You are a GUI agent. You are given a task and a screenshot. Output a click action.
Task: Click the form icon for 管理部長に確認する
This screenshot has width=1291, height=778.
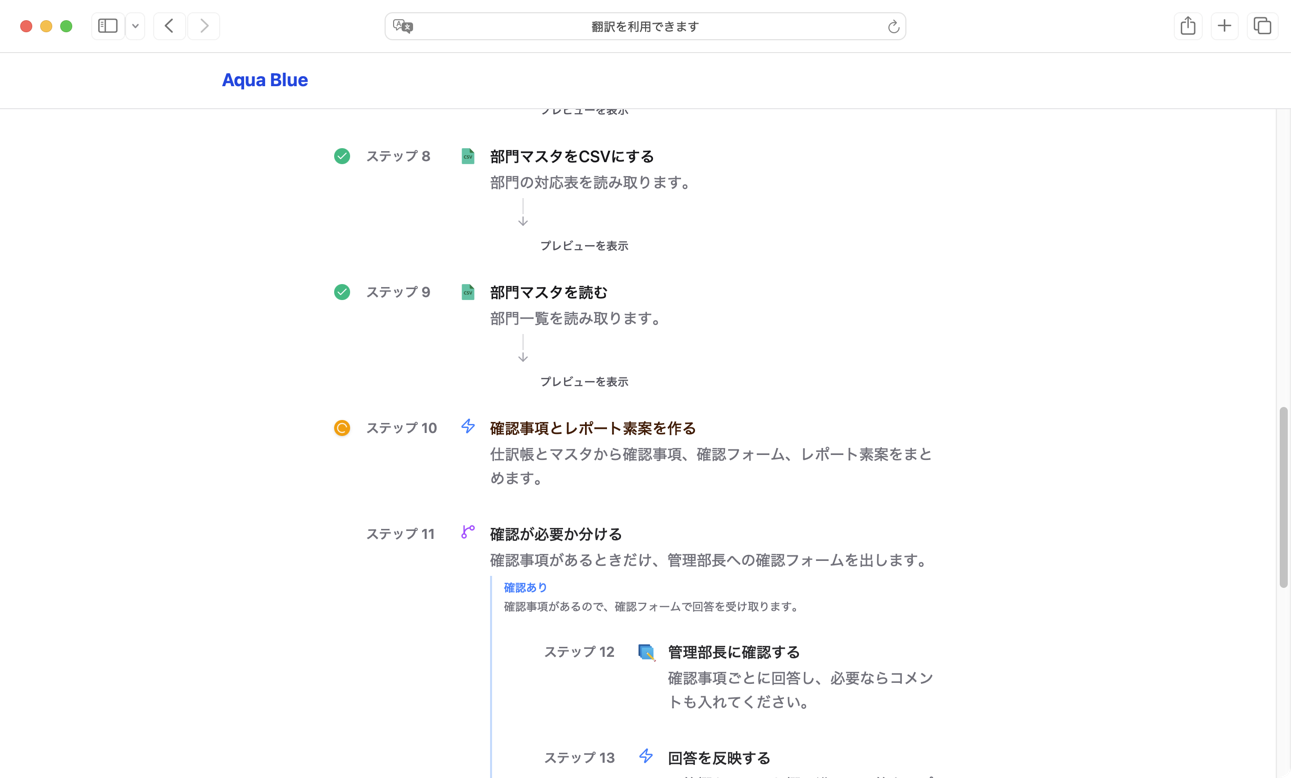(646, 652)
